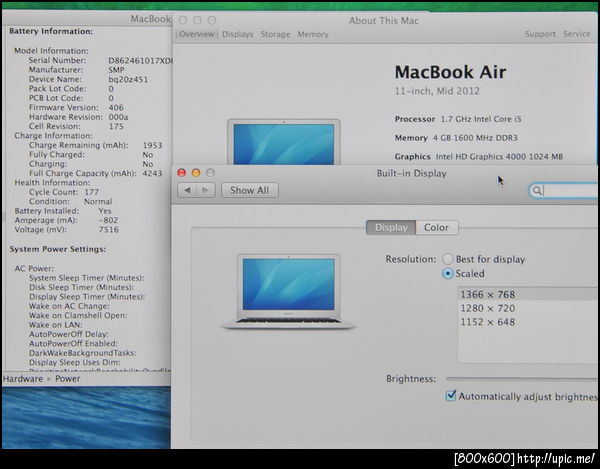Viewport: 600px width, 469px height.
Task: Click the Serial Number value D862461017XD
Action: (x=140, y=60)
